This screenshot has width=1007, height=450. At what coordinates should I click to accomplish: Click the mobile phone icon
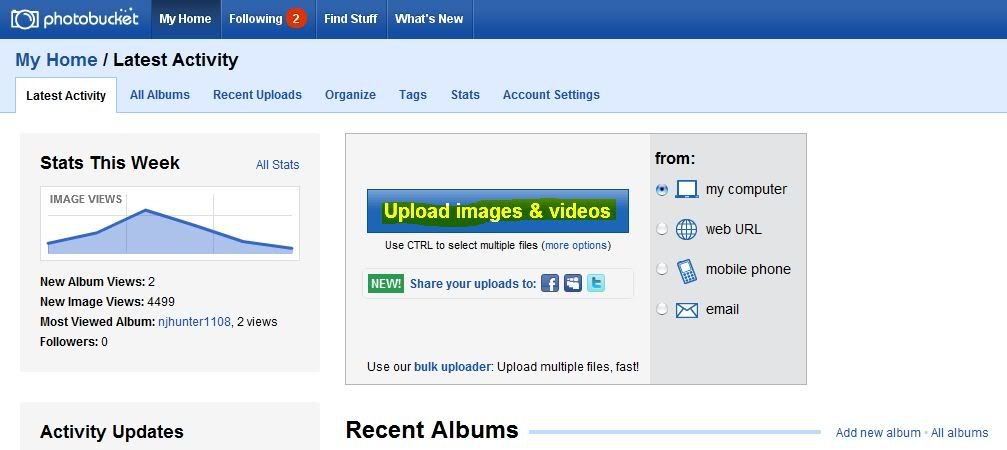click(687, 270)
